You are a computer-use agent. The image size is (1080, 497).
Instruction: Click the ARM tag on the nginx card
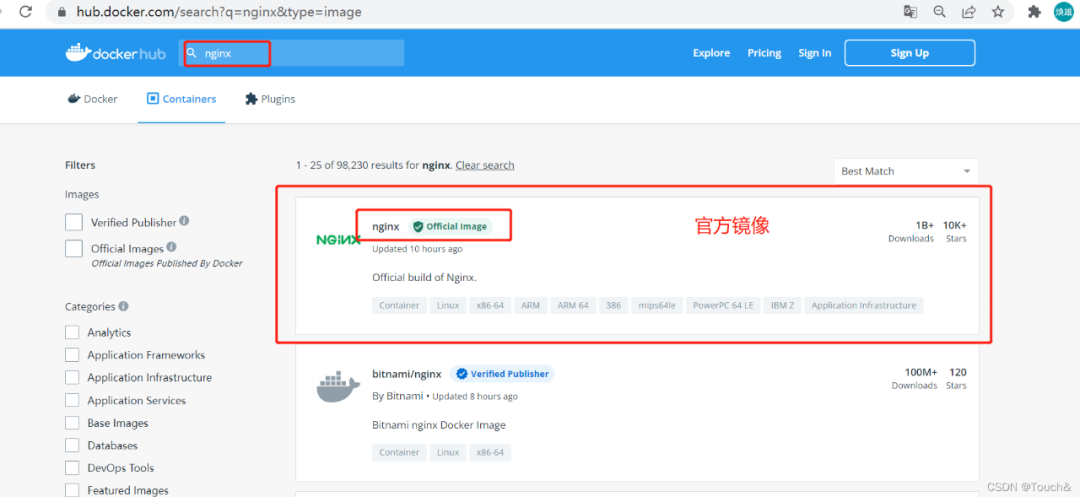[x=530, y=305]
